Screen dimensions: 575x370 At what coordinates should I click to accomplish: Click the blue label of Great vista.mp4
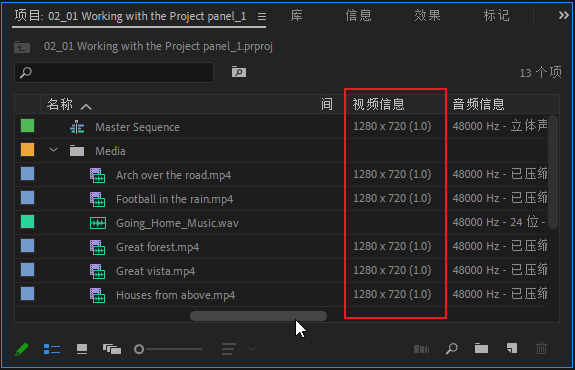tap(28, 270)
